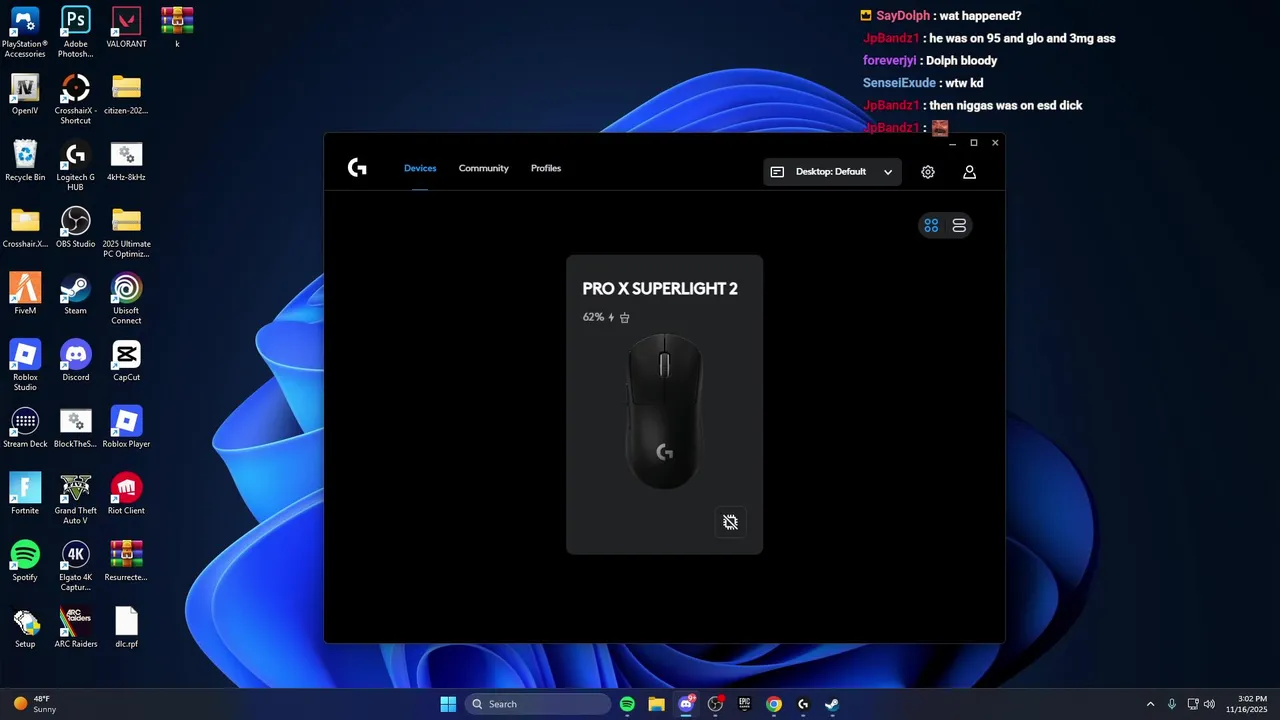Select the BlockTheS desktop file icon
Viewport: 1280px width, 720px height.
(x=75, y=428)
